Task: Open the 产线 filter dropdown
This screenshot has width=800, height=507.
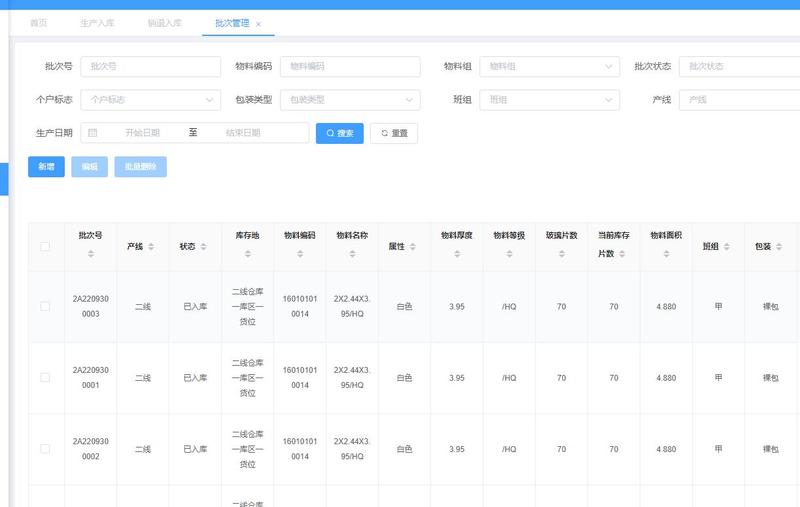Action: click(x=739, y=100)
